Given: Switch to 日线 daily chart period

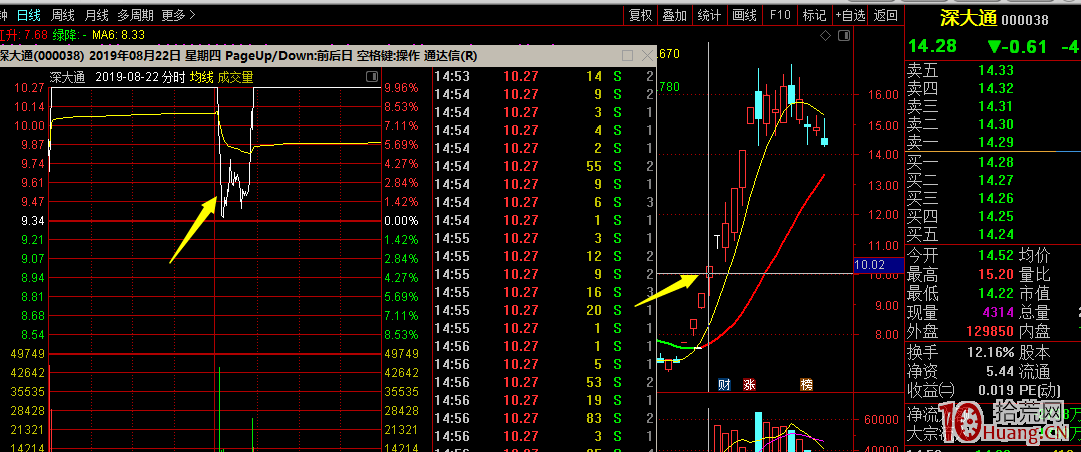Looking at the screenshot, I should 28,14.
